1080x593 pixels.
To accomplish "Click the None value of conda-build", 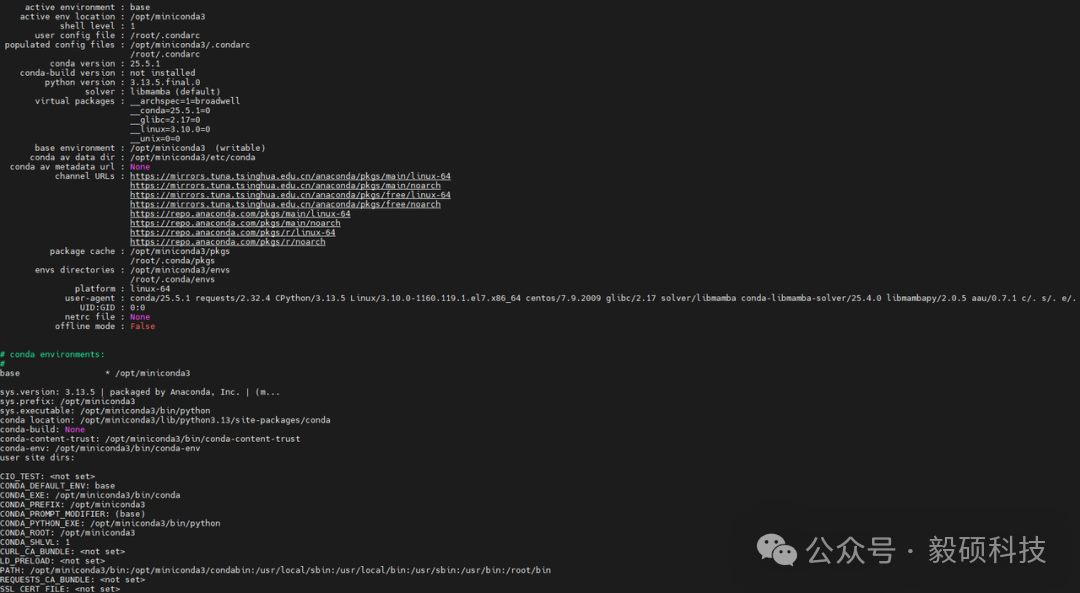I will pos(75,430).
